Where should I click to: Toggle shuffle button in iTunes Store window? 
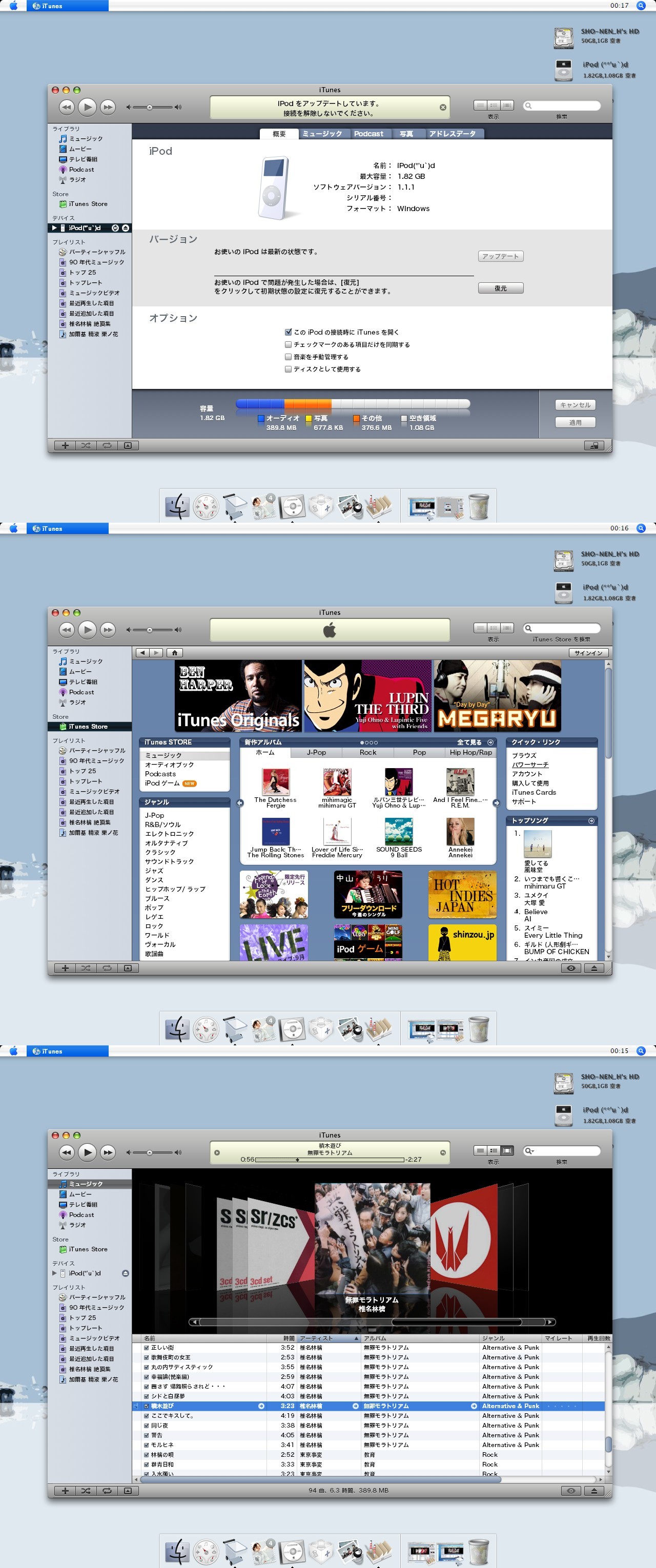86,968
